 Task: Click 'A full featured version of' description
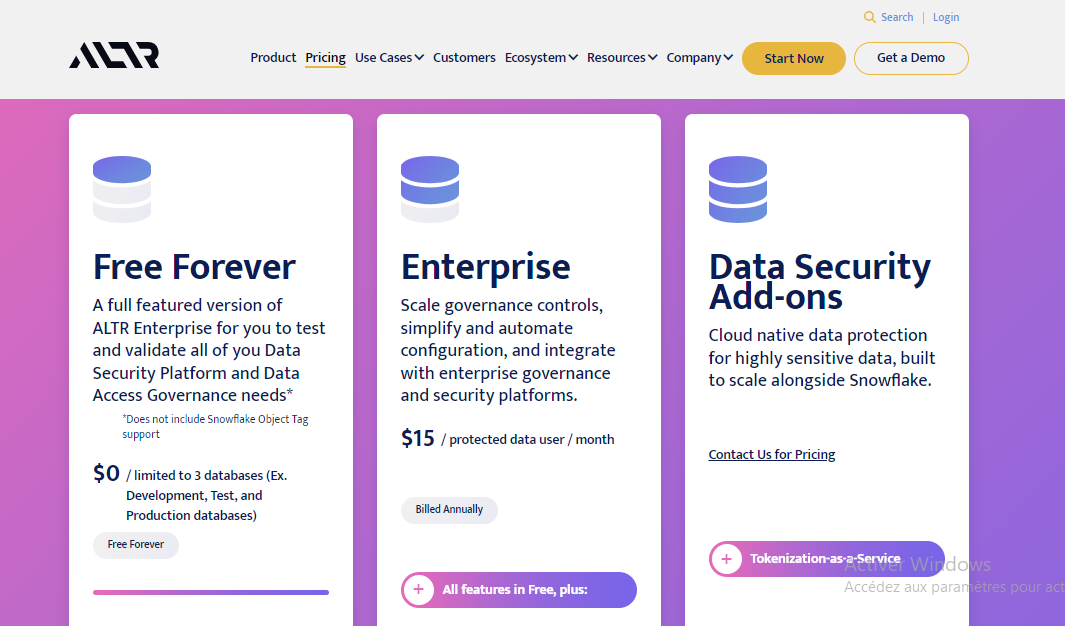[x=209, y=350]
